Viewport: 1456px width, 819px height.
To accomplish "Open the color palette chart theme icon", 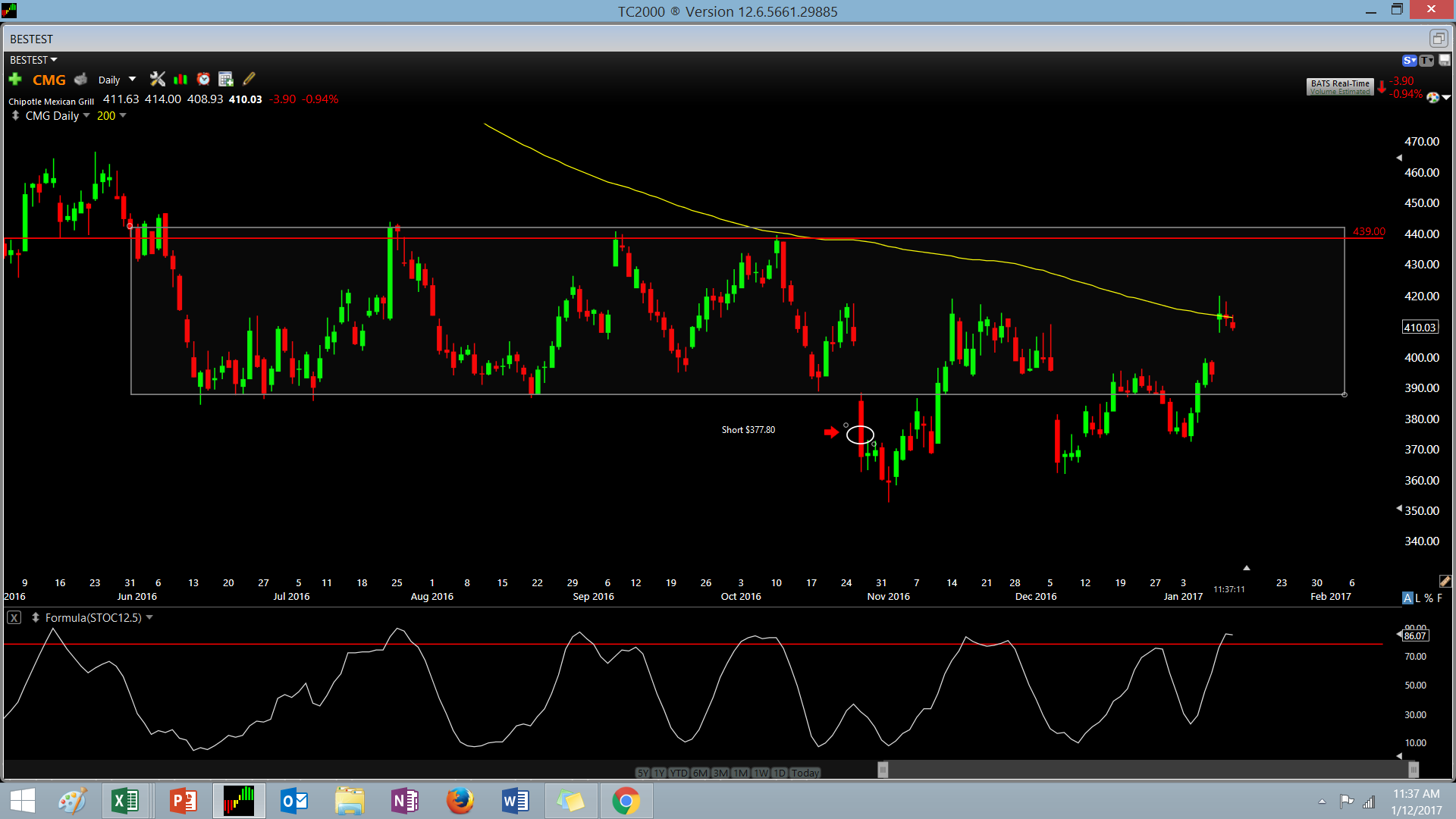I will (1432, 97).
